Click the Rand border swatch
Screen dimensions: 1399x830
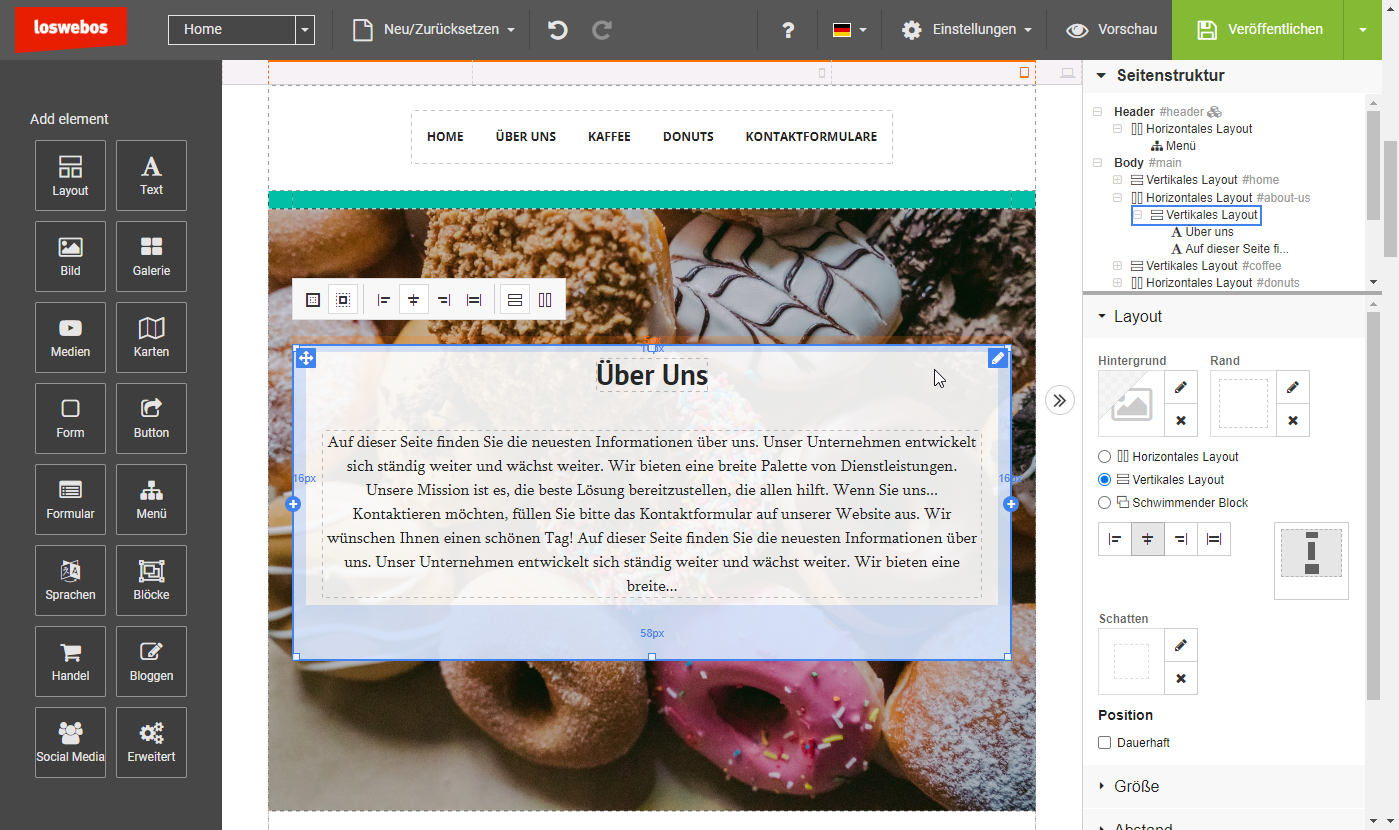click(x=1243, y=404)
